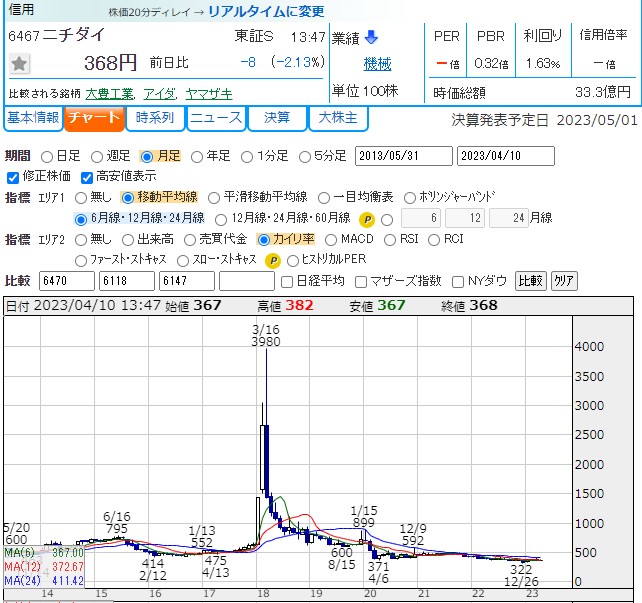Enable 日経平均 comparison checkbox
This screenshot has width=642, height=603.
(287, 282)
